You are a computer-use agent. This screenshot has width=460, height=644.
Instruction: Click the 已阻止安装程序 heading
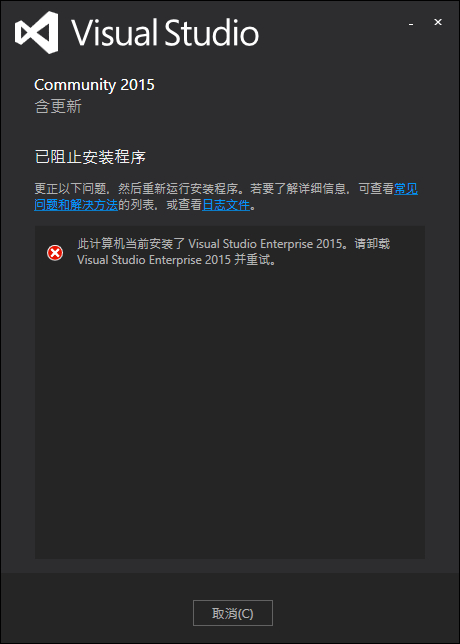90,157
